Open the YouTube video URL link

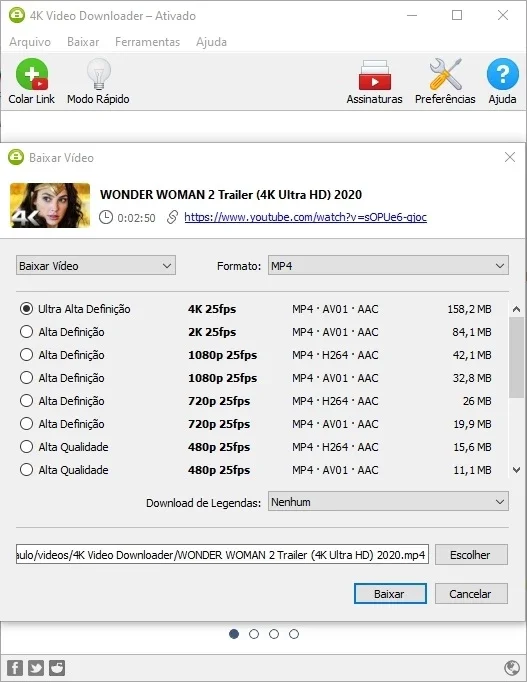(305, 217)
